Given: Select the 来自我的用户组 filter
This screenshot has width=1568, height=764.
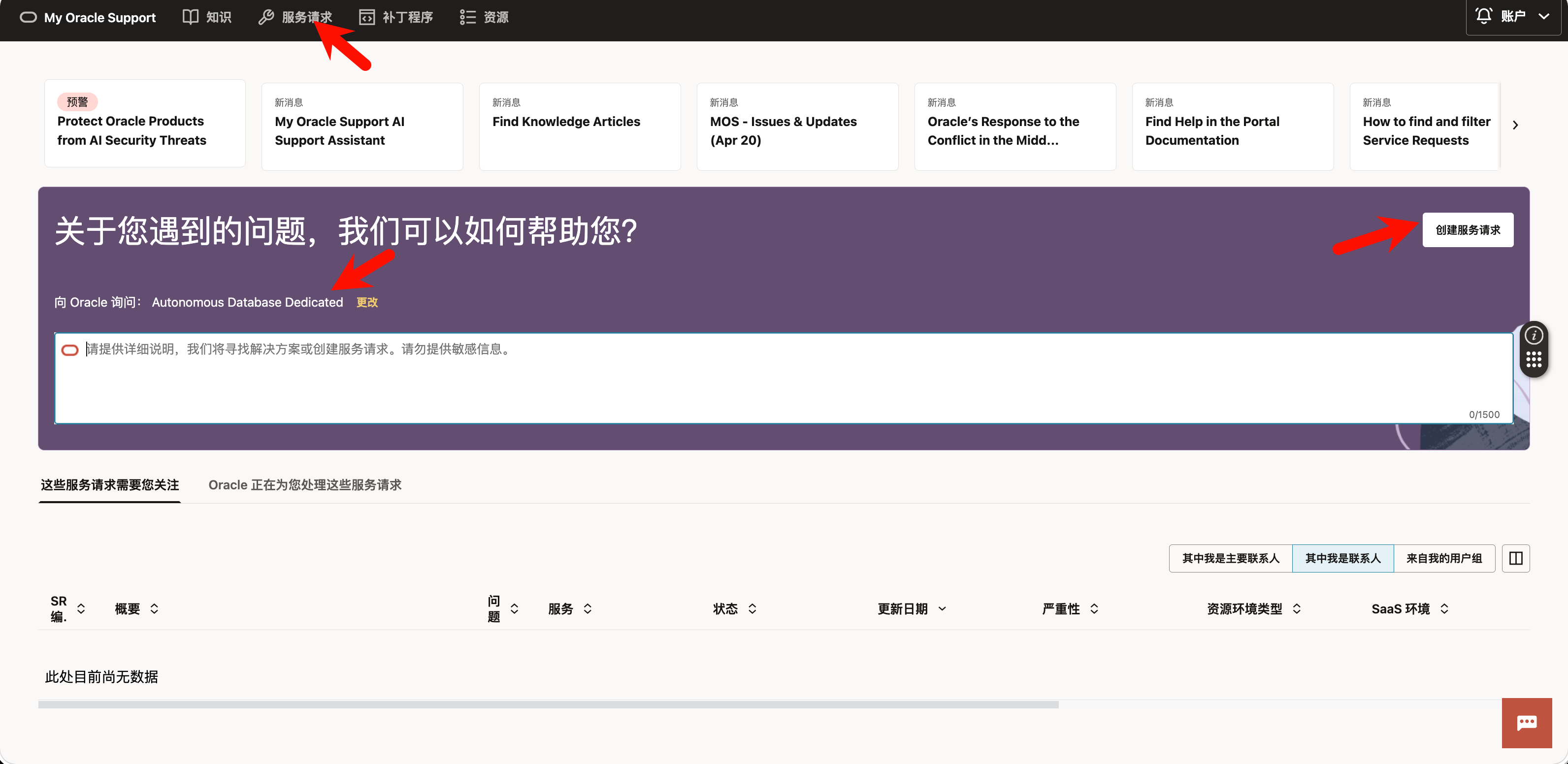Looking at the screenshot, I should pyautogui.click(x=1444, y=558).
